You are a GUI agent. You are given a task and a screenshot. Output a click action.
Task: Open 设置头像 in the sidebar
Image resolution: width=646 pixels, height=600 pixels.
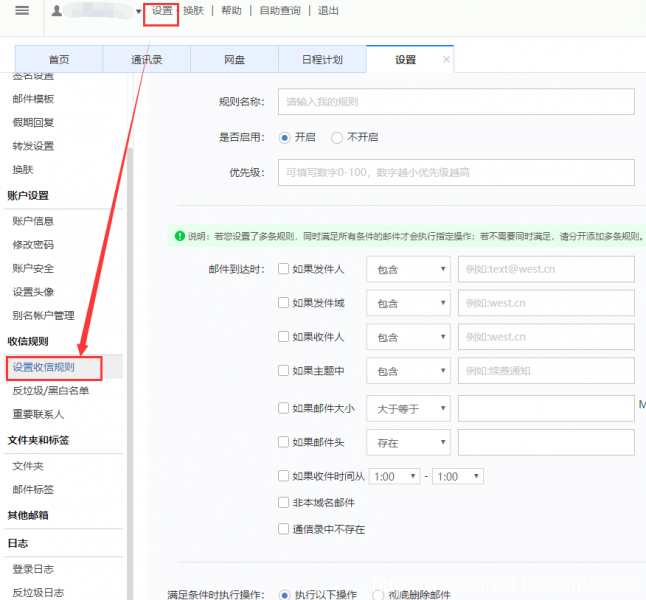(33, 292)
